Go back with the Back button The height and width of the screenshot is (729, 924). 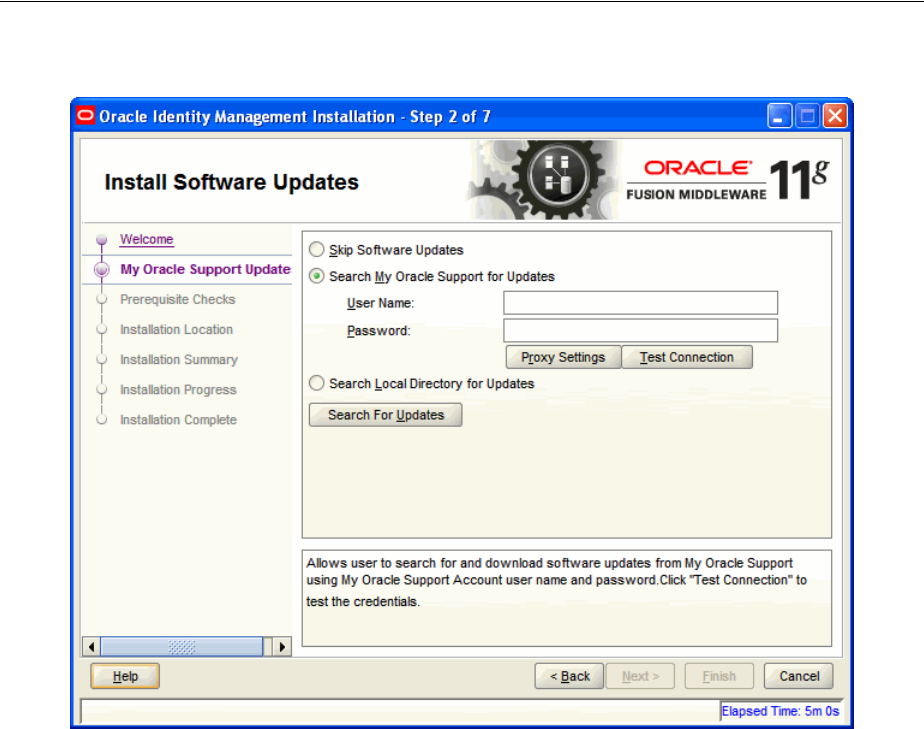569,676
